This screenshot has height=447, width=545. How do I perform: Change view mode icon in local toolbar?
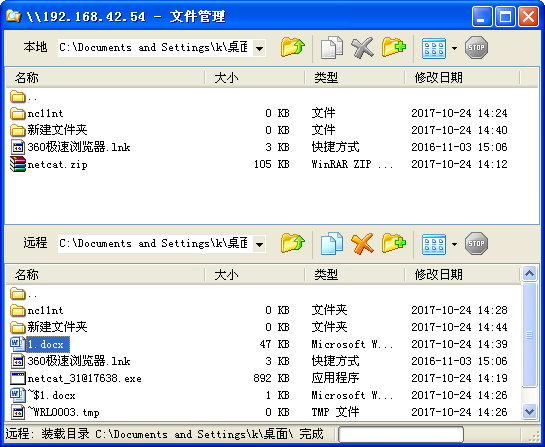click(x=434, y=48)
